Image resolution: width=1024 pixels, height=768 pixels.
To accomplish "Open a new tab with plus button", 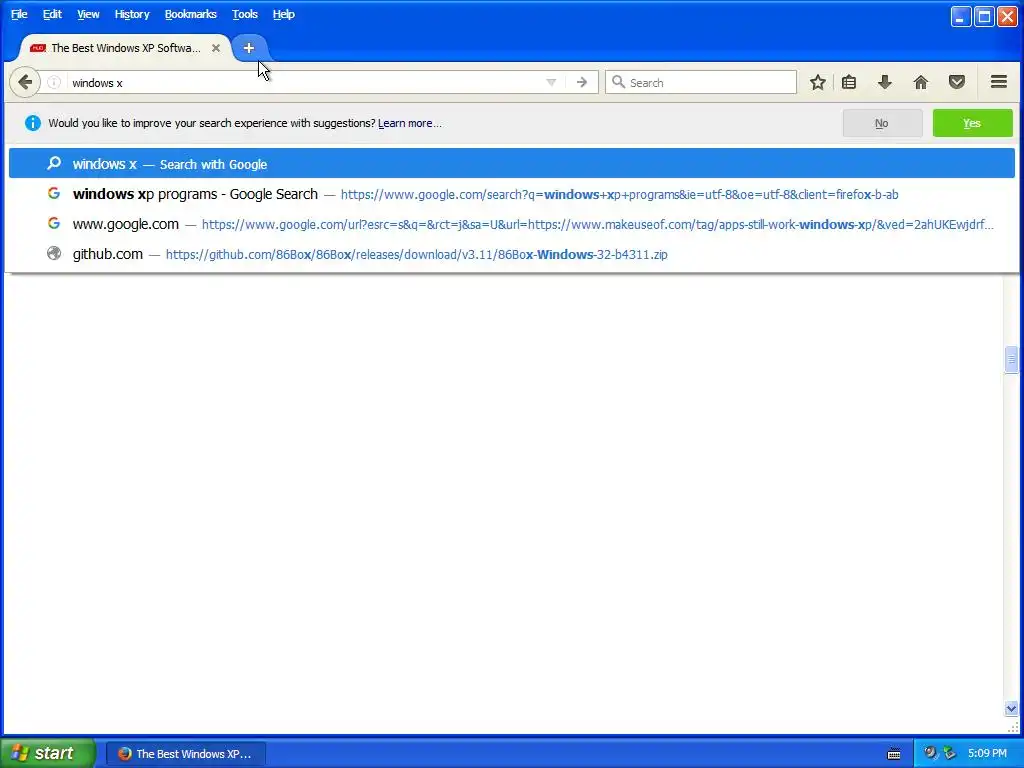I will (x=249, y=48).
